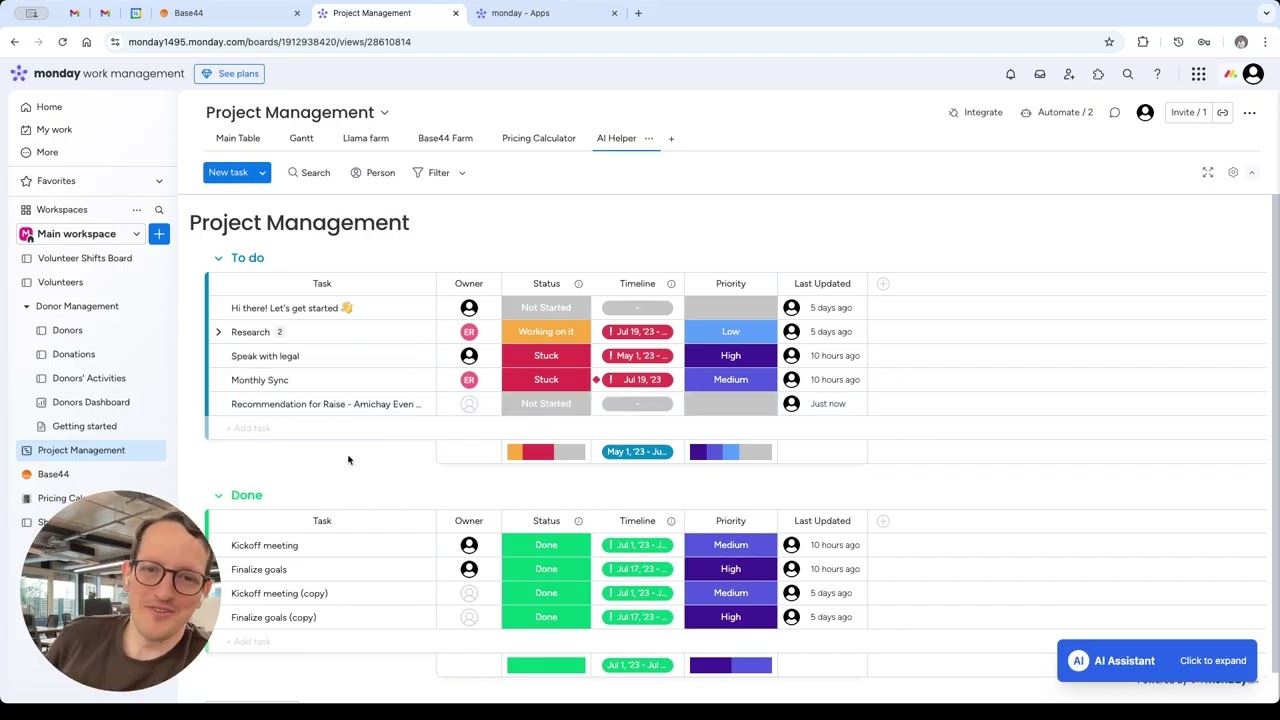
Task: Change Low priority of Research task
Action: 731,332
